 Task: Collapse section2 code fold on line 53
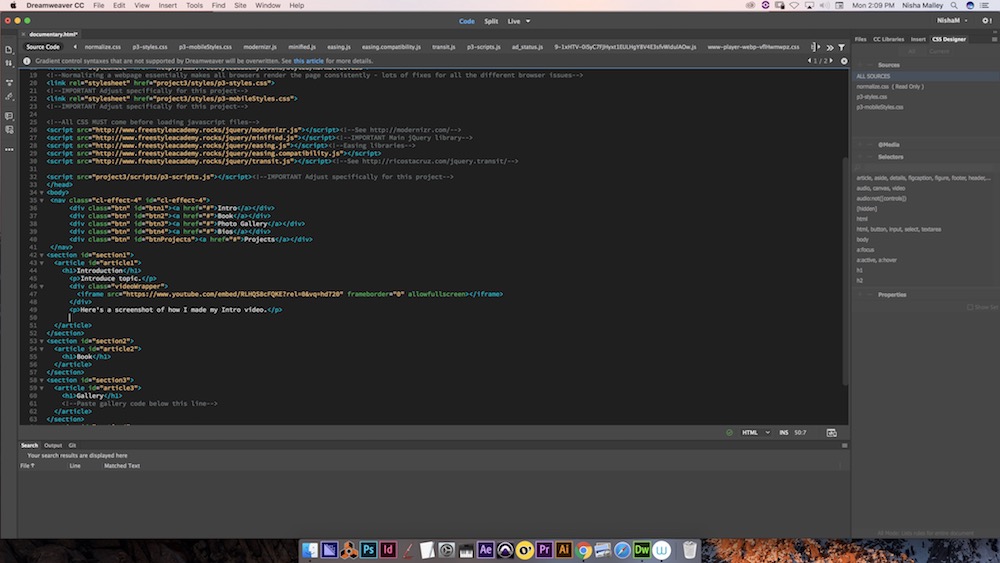click(41, 341)
